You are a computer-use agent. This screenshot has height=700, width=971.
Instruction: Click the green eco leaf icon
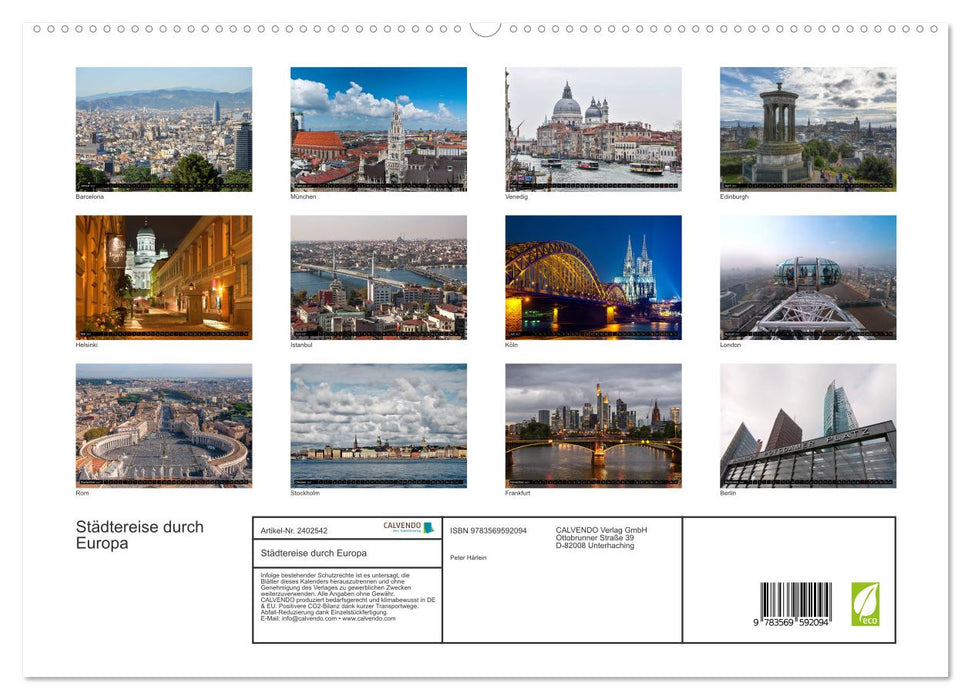coord(865,604)
